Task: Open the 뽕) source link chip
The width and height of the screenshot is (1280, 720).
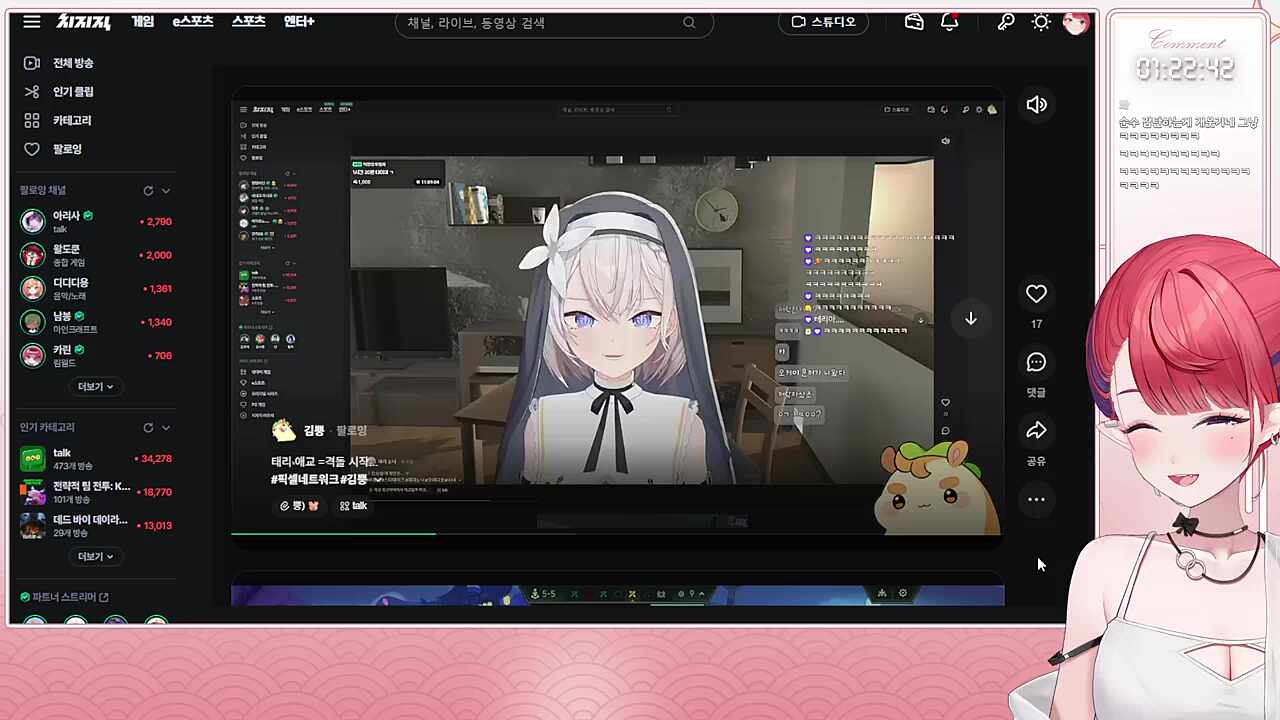Action: pyautogui.click(x=298, y=506)
